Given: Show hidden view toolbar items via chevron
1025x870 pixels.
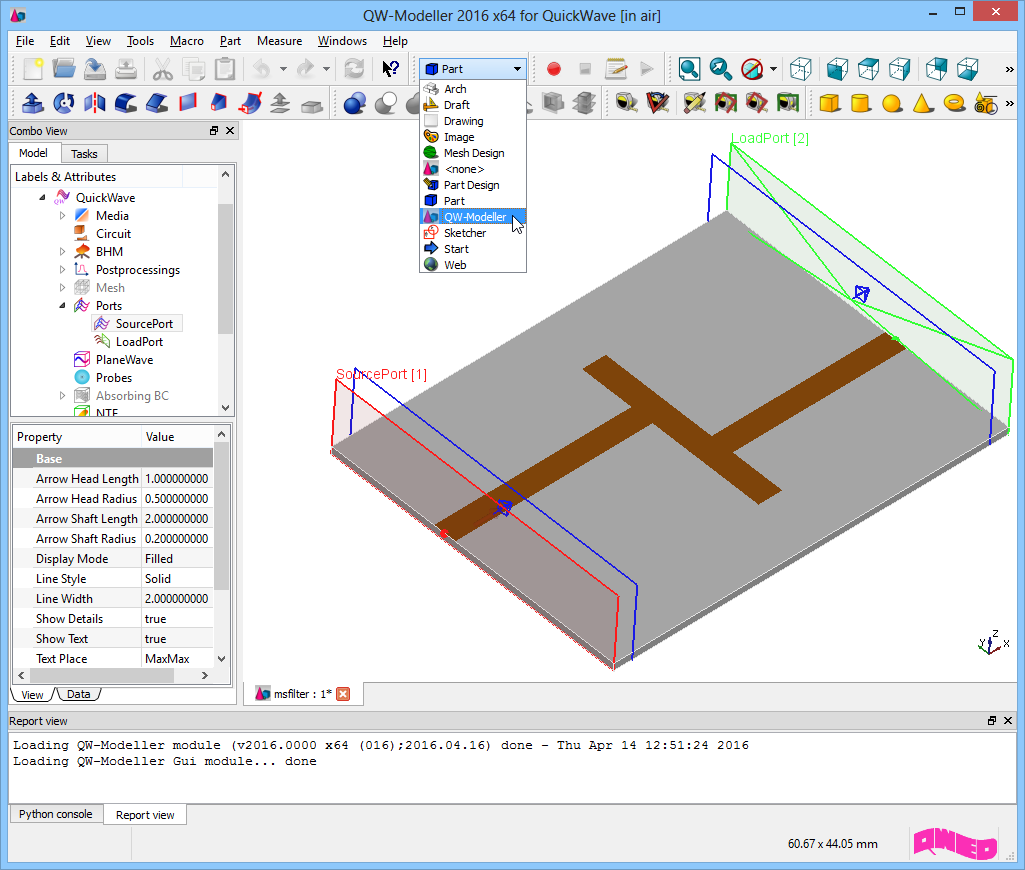Looking at the screenshot, I should (x=1009, y=69).
